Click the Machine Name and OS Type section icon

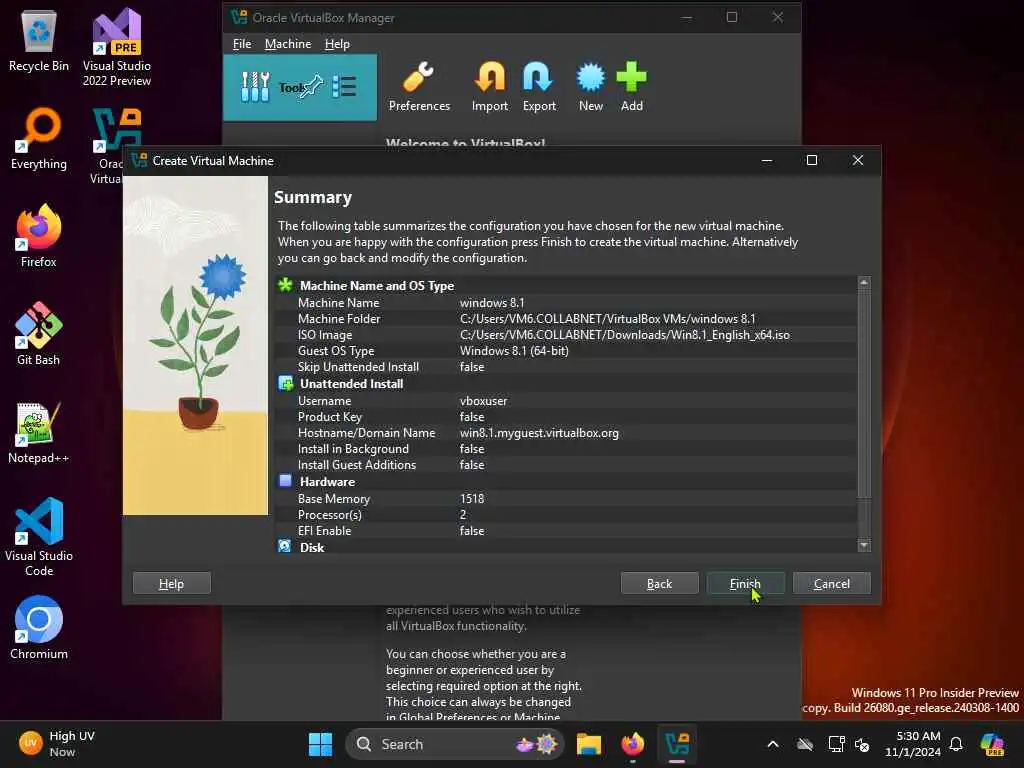click(285, 285)
